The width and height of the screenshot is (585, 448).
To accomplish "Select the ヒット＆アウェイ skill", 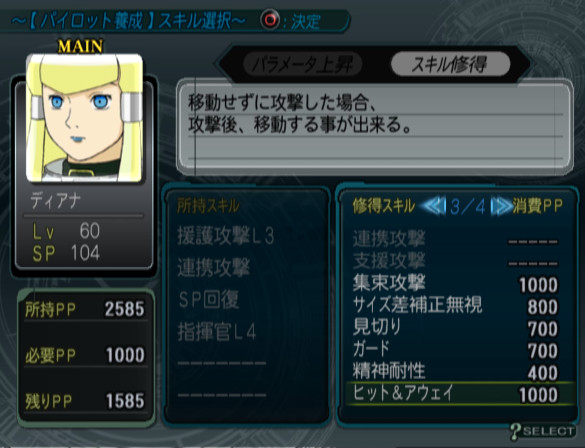I will tap(460, 394).
